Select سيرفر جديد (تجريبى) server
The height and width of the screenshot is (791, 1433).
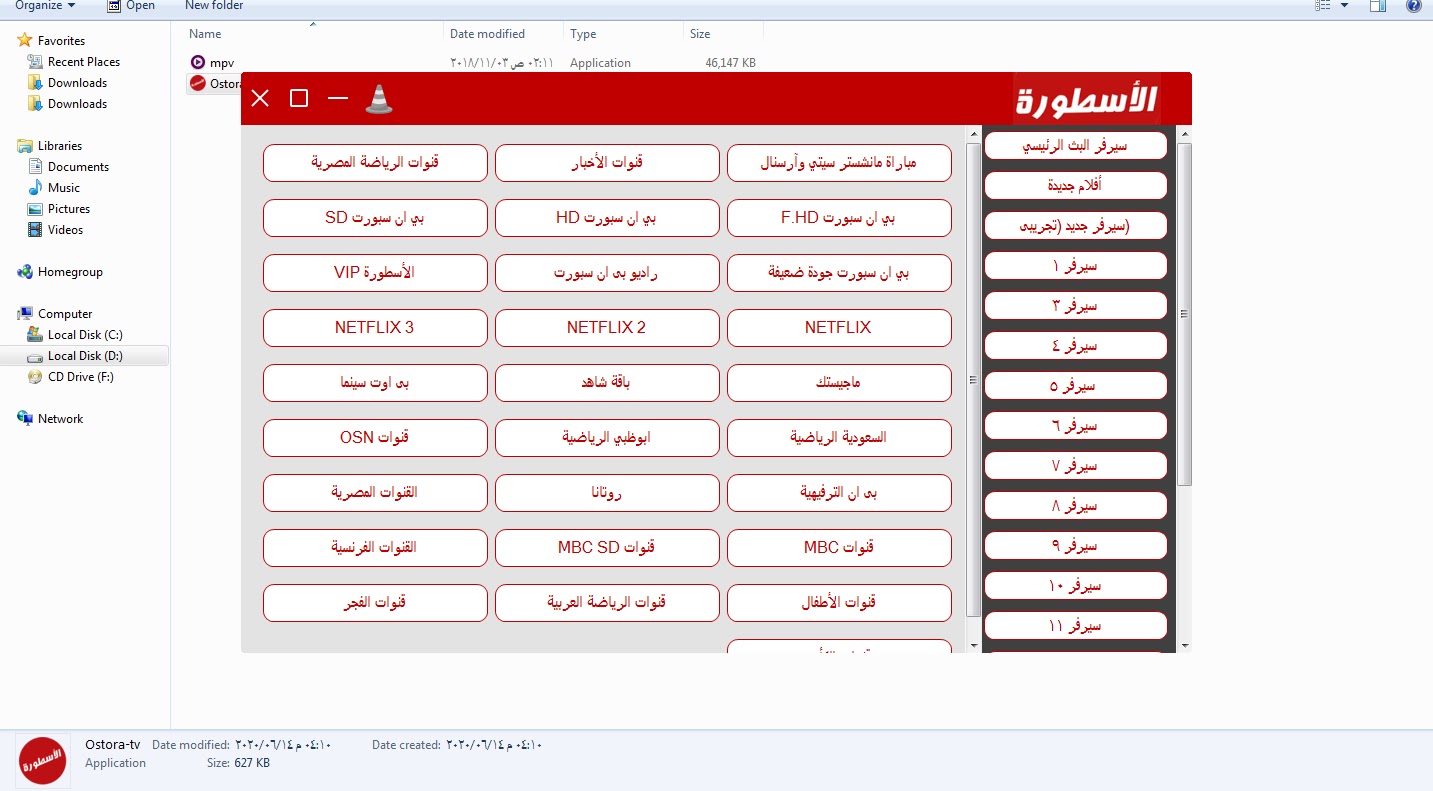[1076, 226]
